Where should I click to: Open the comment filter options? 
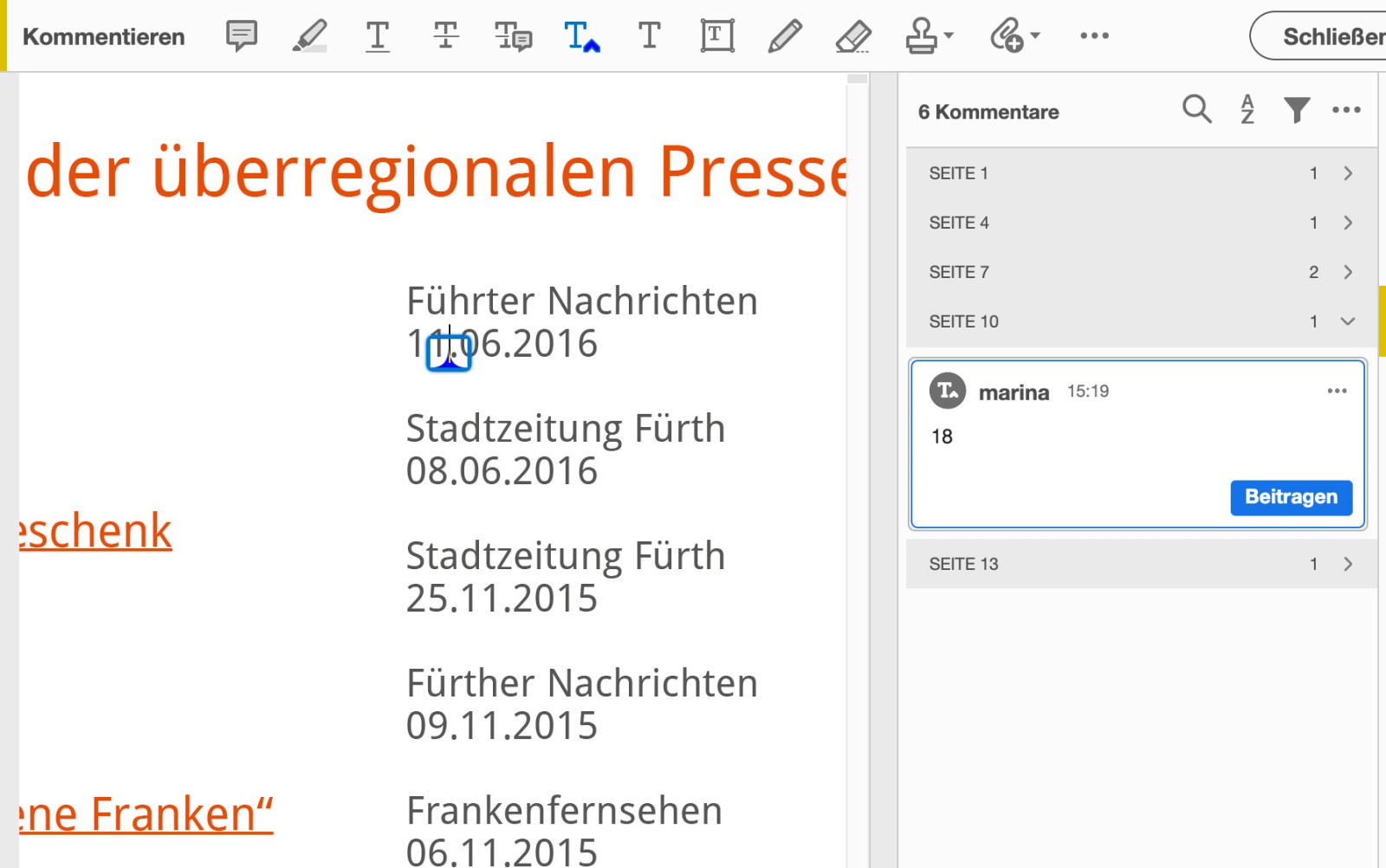point(1296,110)
